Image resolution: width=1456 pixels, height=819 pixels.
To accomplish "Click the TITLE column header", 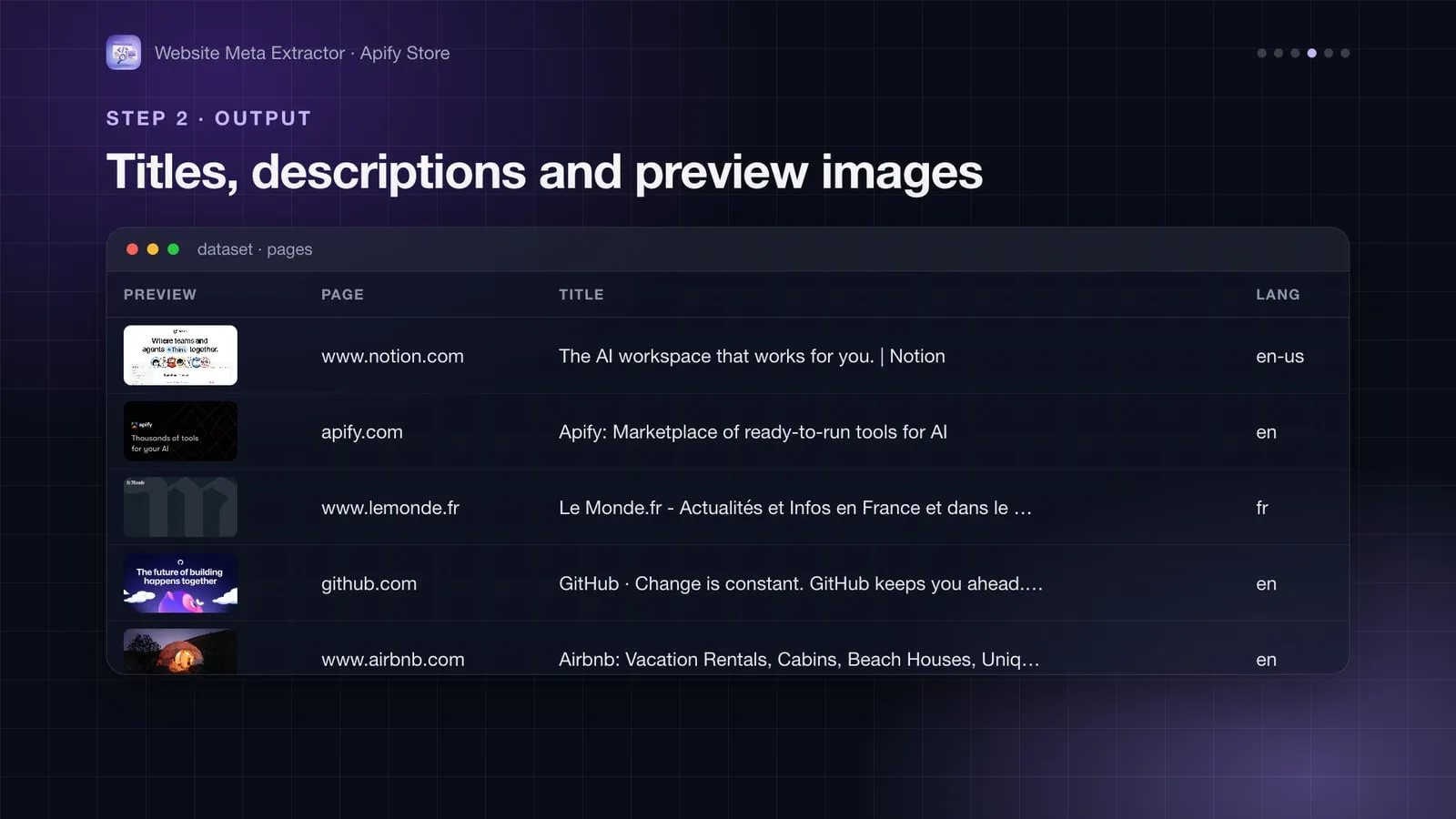I will coord(581,295).
